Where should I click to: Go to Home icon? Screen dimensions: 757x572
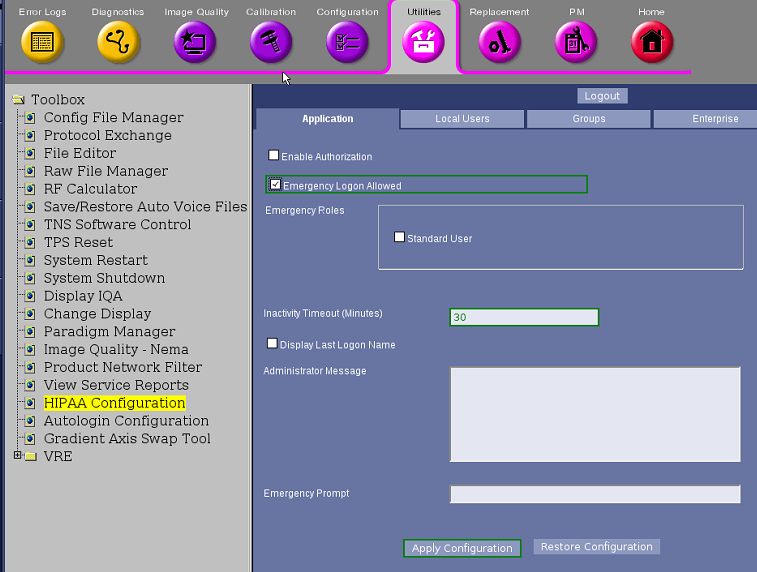pos(651,42)
